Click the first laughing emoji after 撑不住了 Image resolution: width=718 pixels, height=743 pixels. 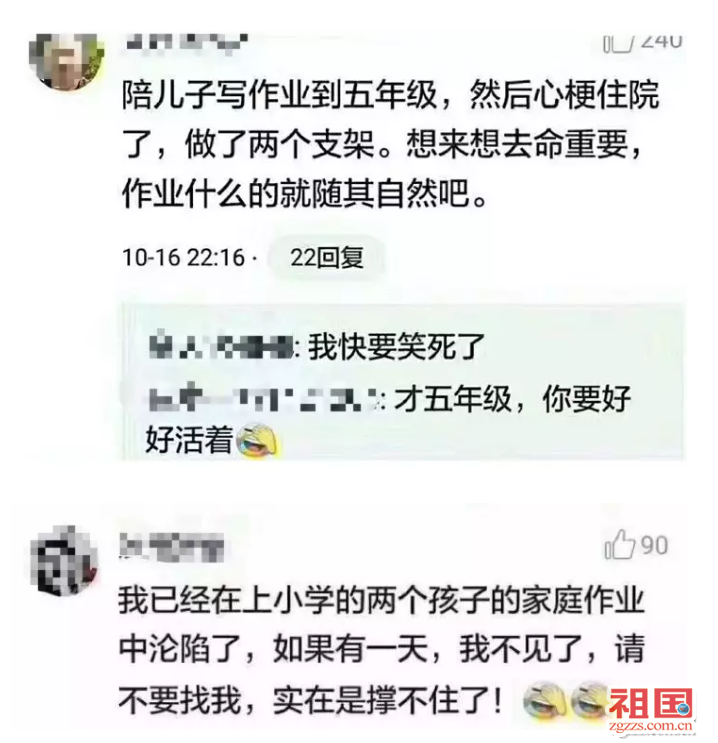(x=545, y=702)
